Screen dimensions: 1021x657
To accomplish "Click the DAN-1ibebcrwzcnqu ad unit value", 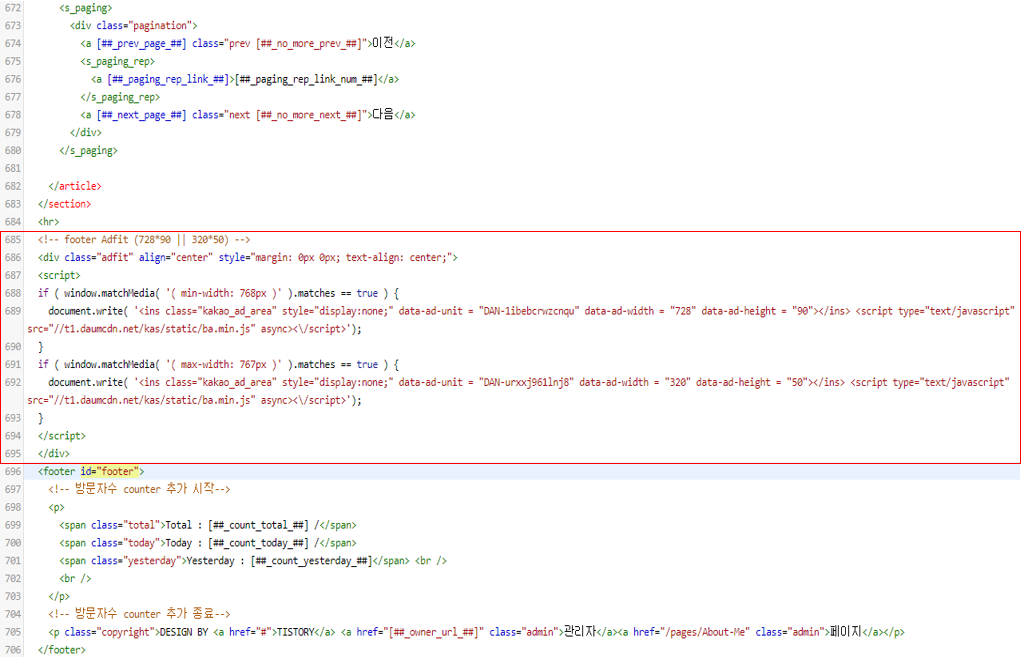I will click(x=528, y=311).
